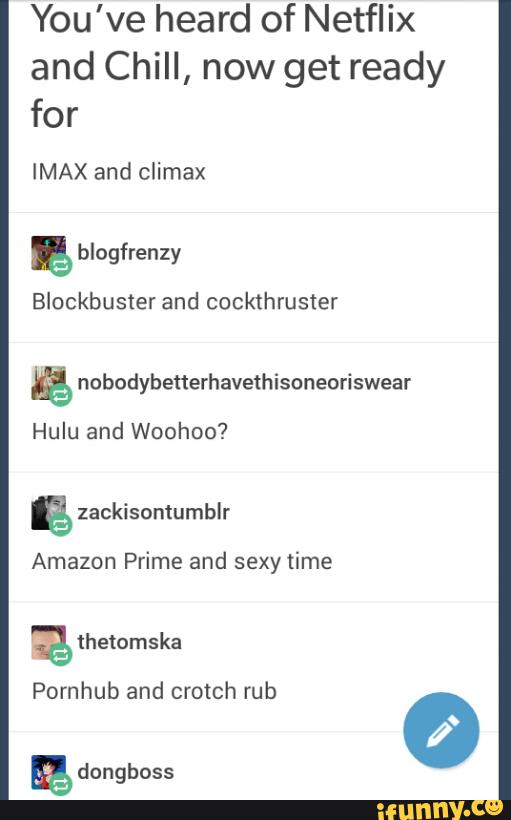Open blogfrenzy's avatar thumbnail
This screenshot has width=511, height=820.
(x=49, y=253)
